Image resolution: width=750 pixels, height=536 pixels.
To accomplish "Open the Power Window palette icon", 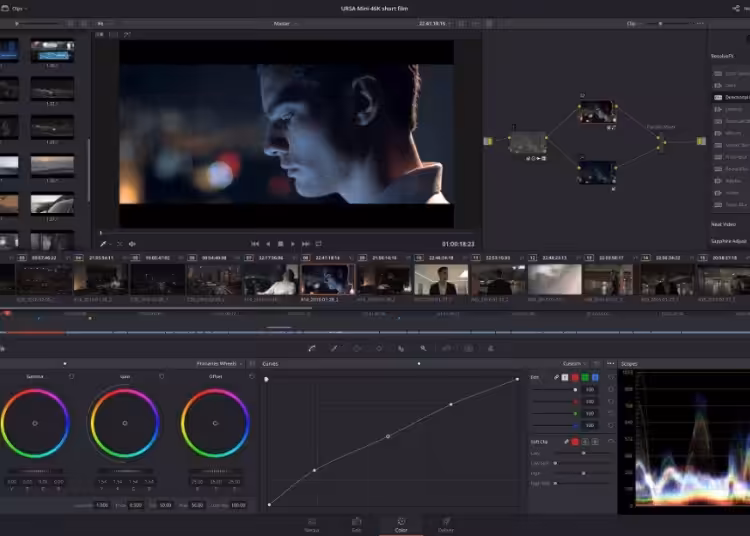I will 356,349.
